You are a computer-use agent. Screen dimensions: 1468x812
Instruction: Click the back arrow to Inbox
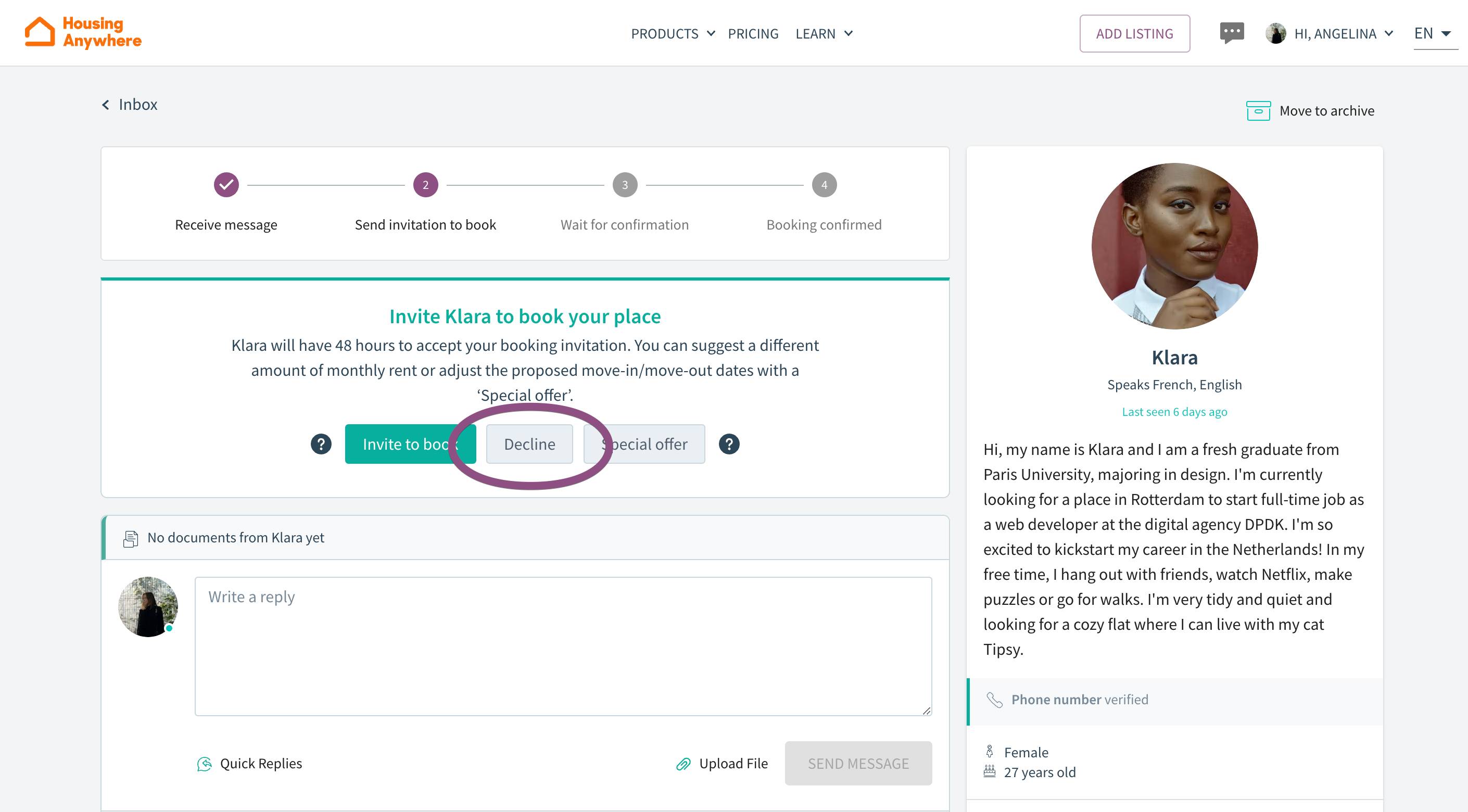point(106,105)
